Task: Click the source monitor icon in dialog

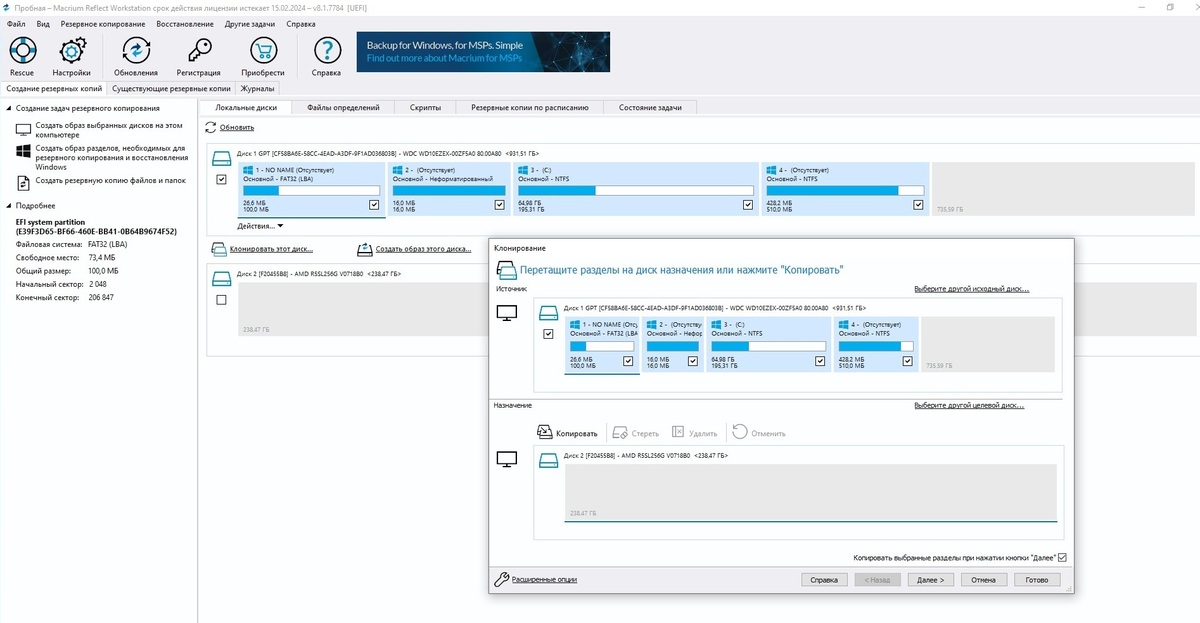Action: tap(507, 314)
